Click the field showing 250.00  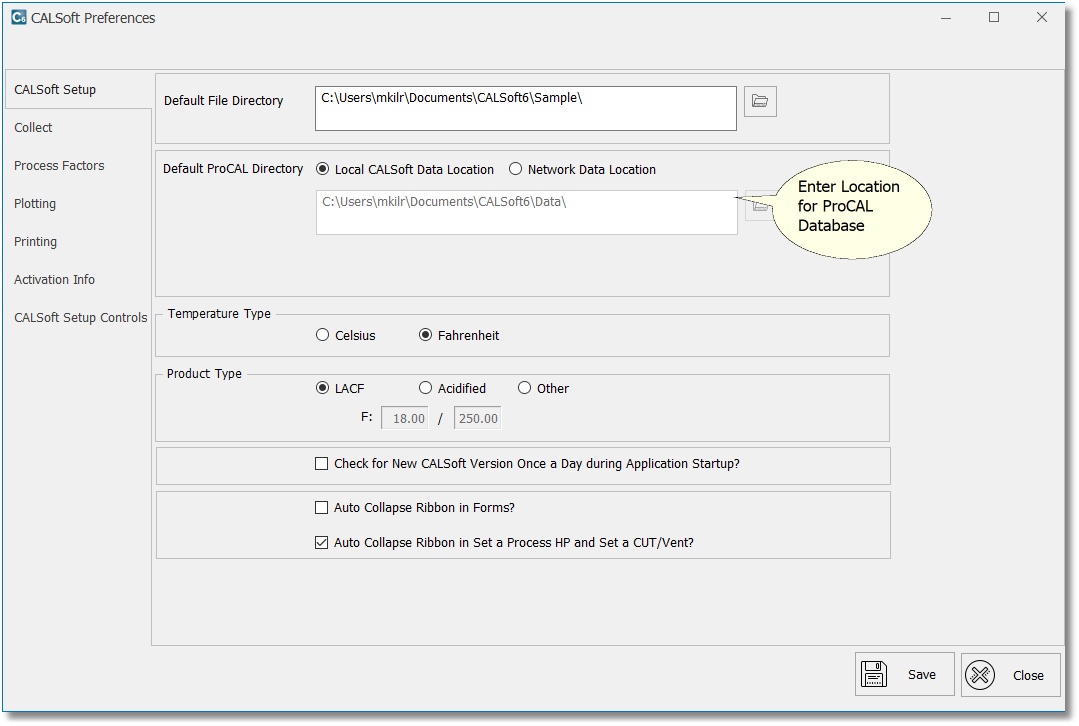pyautogui.click(x=478, y=418)
